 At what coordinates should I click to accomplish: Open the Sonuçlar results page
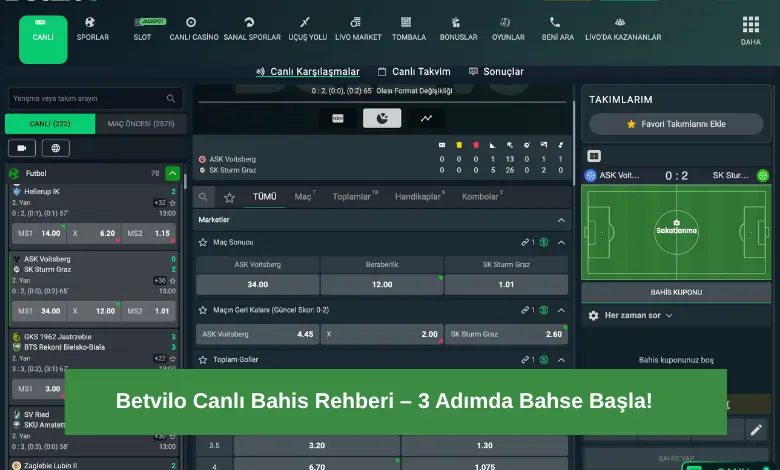click(x=496, y=72)
